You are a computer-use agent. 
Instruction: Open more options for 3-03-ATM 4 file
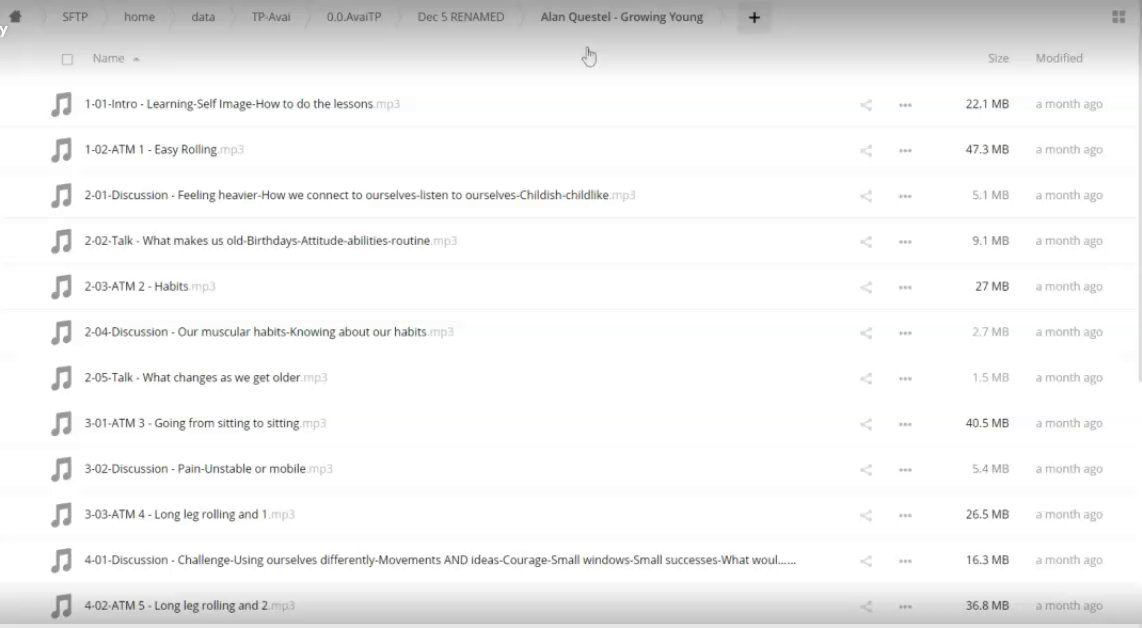[x=905, y=515]
